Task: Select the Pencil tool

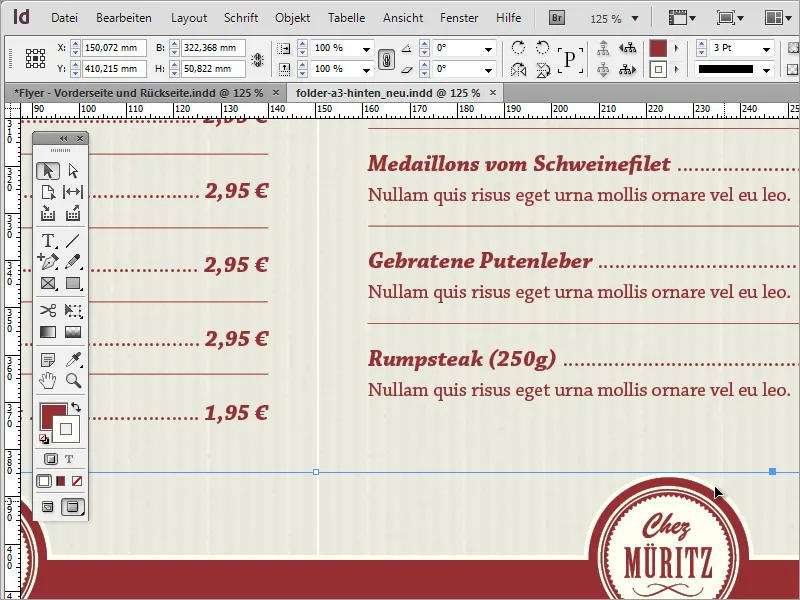Action: pos(73,262)
